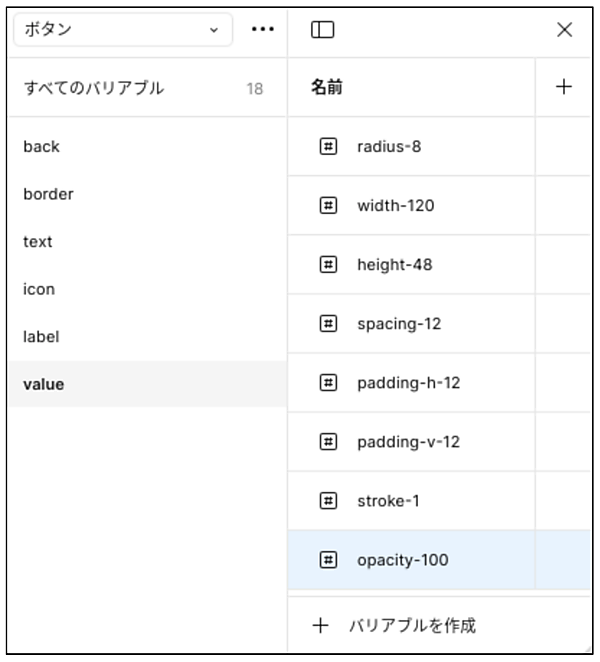
Task: Select すべてのバリアブル group
Action: coord(94,88)
